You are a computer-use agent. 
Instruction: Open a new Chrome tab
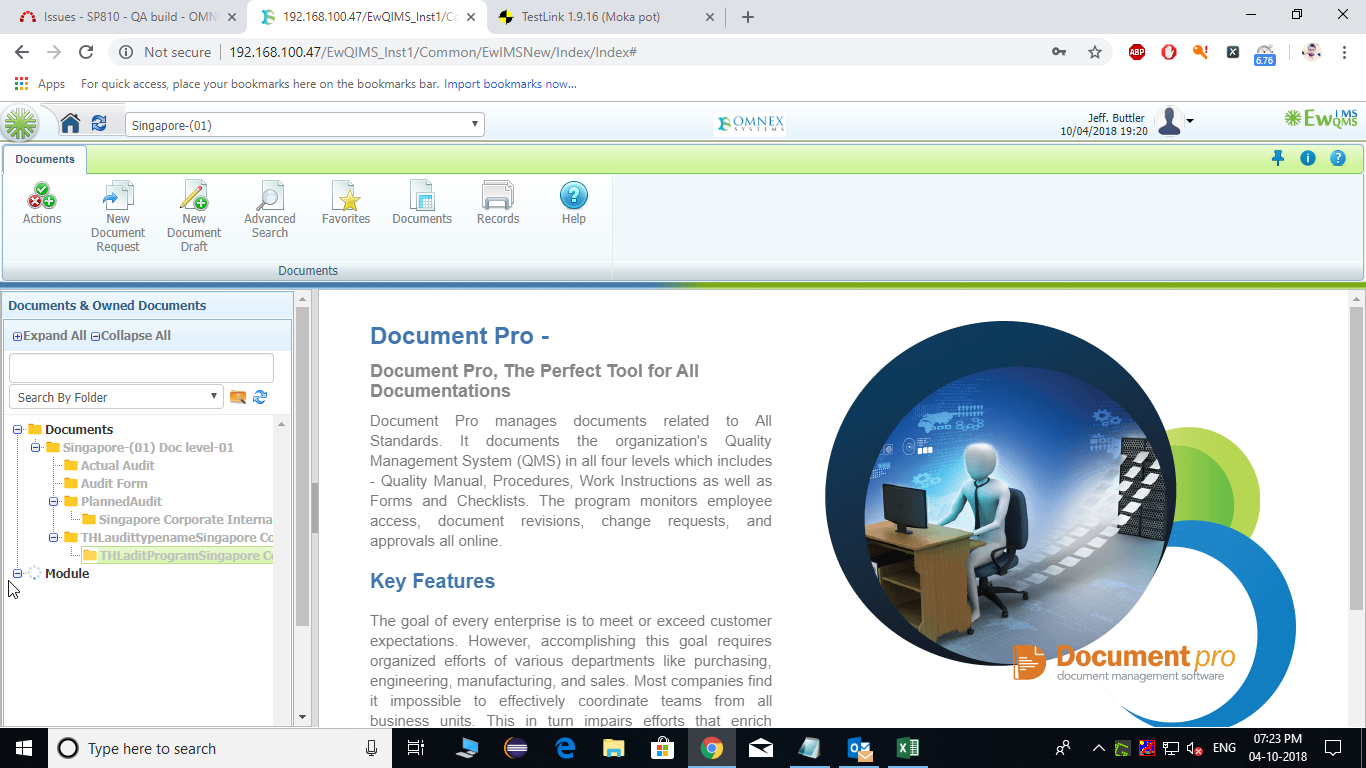pos(748,17)
